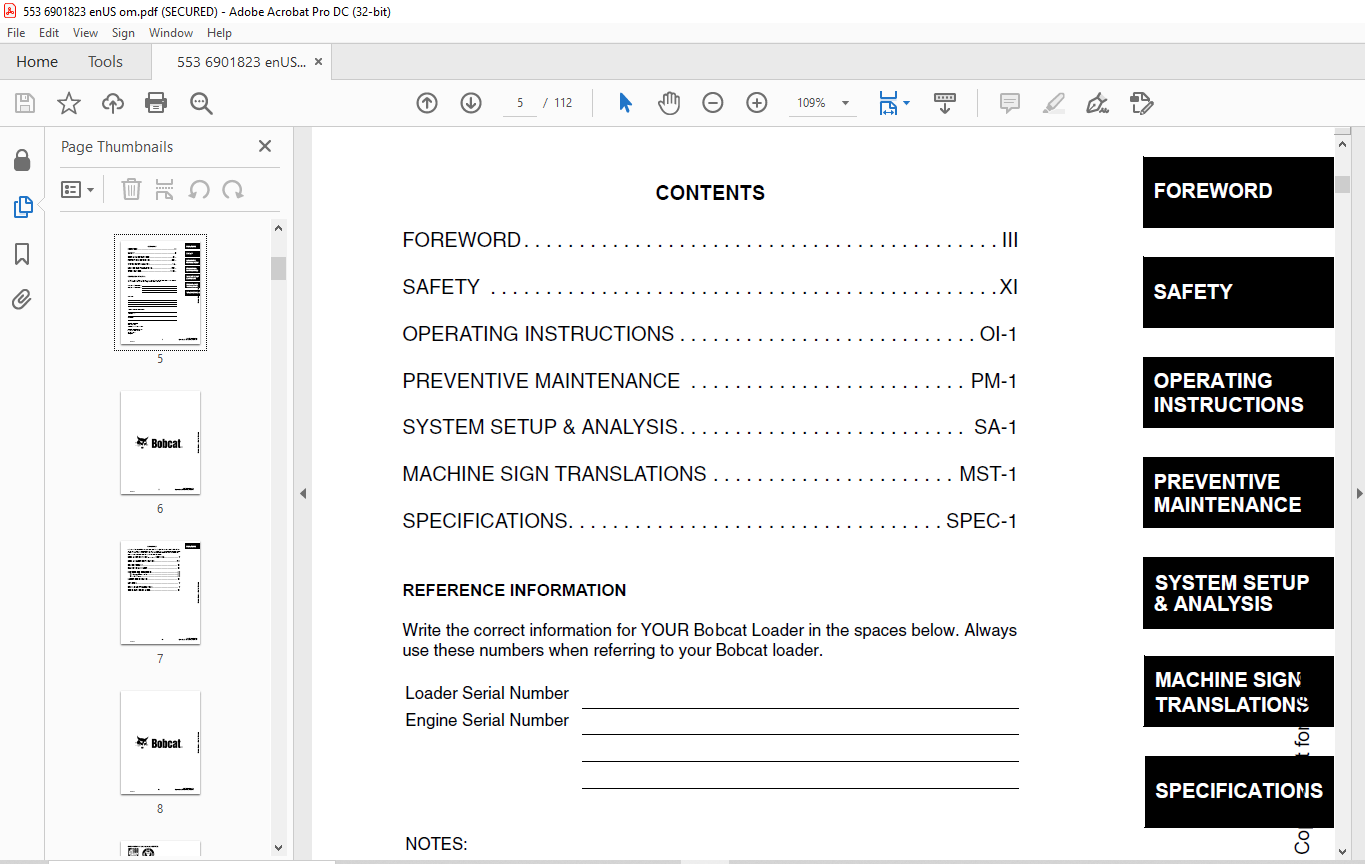The height and width of the screenshot is (864, 1365).
Task: Click the page number input field
Action: tap(520, 103)
